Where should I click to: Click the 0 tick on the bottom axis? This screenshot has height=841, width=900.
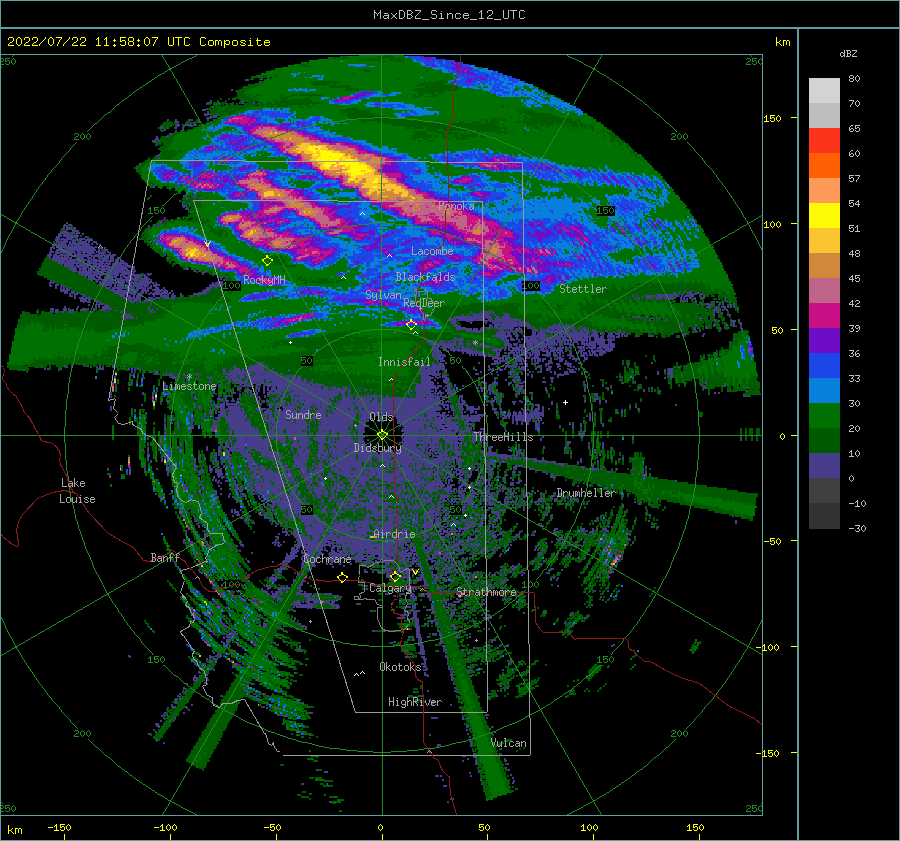(x=380, y=827)
